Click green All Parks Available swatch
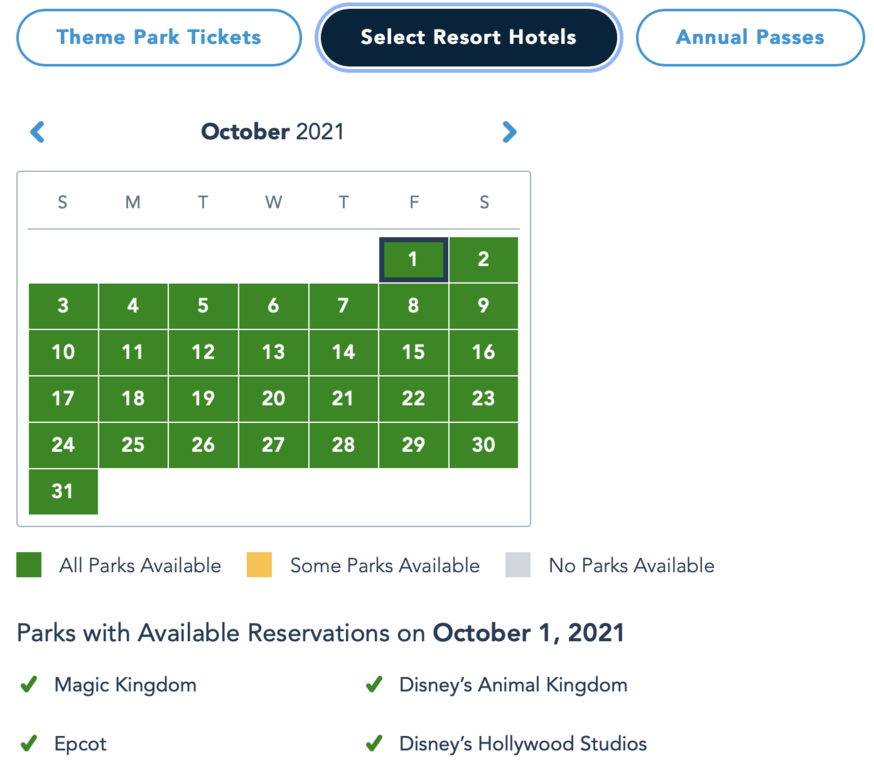 [x=29, y=565]
